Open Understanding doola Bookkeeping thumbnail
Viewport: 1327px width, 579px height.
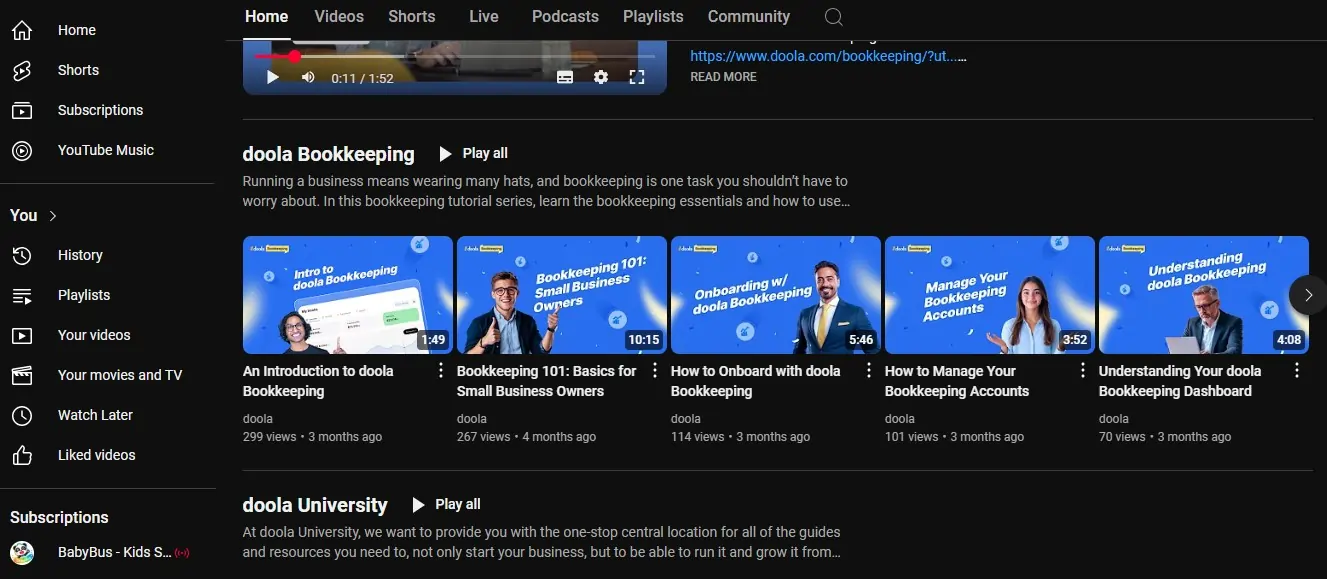[1204, 295]
